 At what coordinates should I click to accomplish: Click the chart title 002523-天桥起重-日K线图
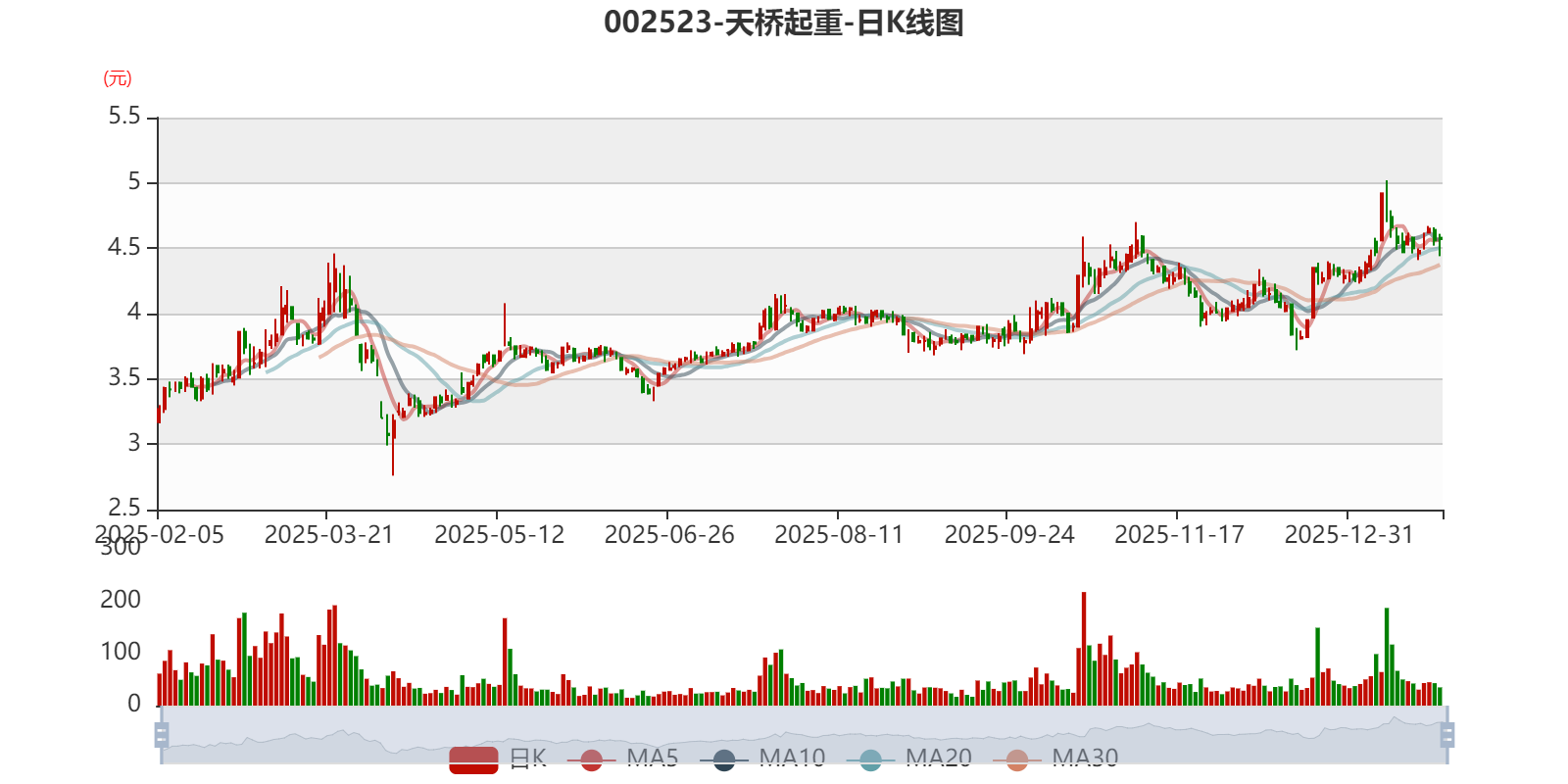point(784,23)
